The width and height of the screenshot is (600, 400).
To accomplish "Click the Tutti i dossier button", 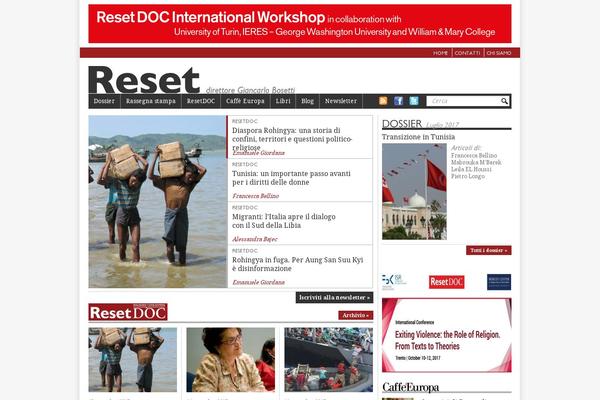I will (489, 250).
